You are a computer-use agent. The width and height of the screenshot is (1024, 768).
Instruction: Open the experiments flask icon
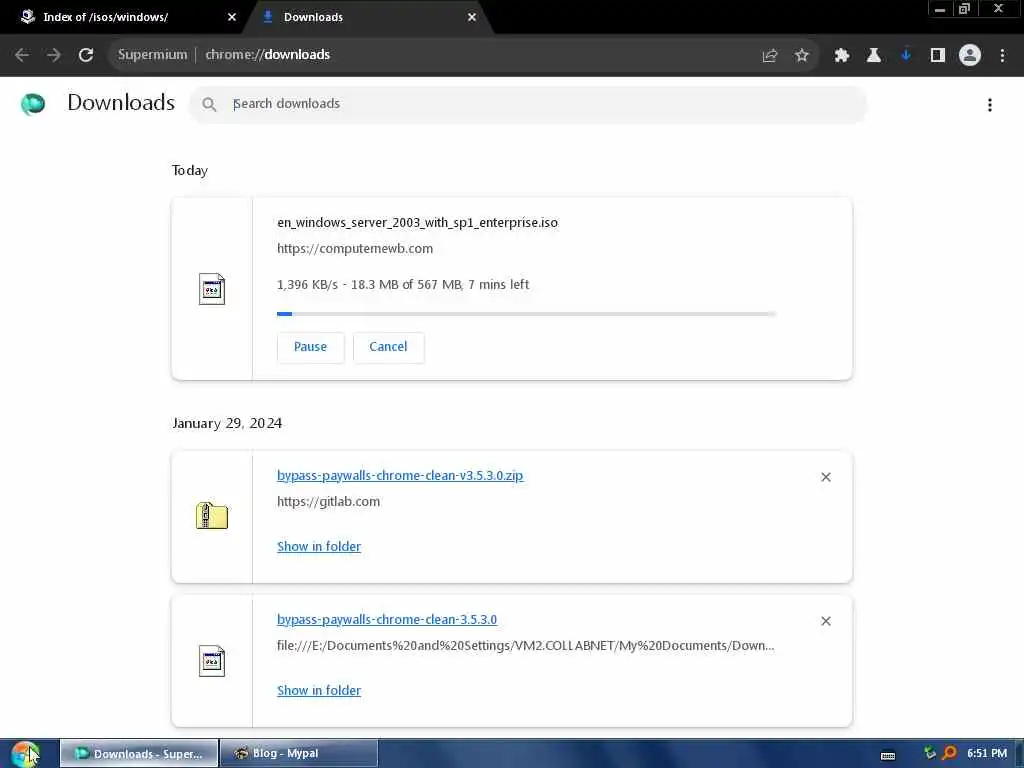874,56
